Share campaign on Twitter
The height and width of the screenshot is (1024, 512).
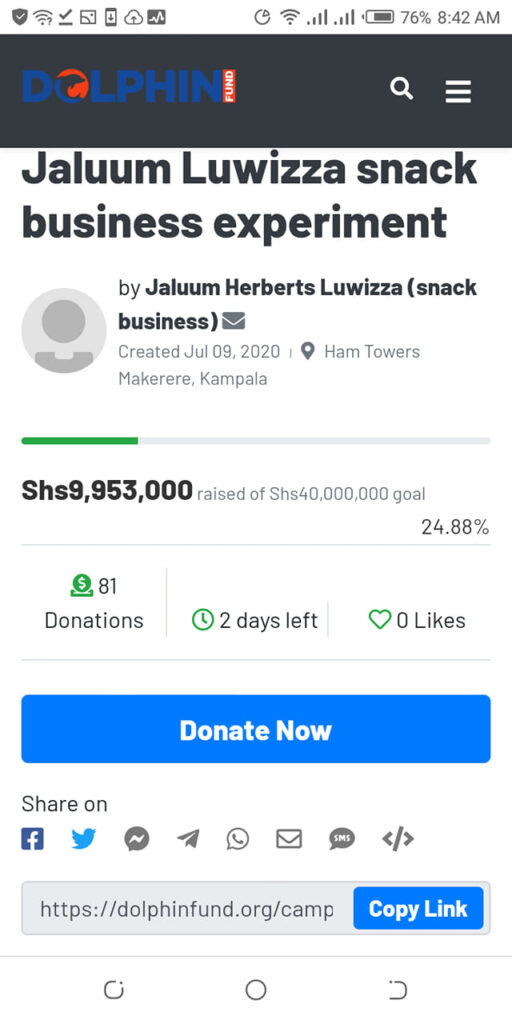[84, 839]
